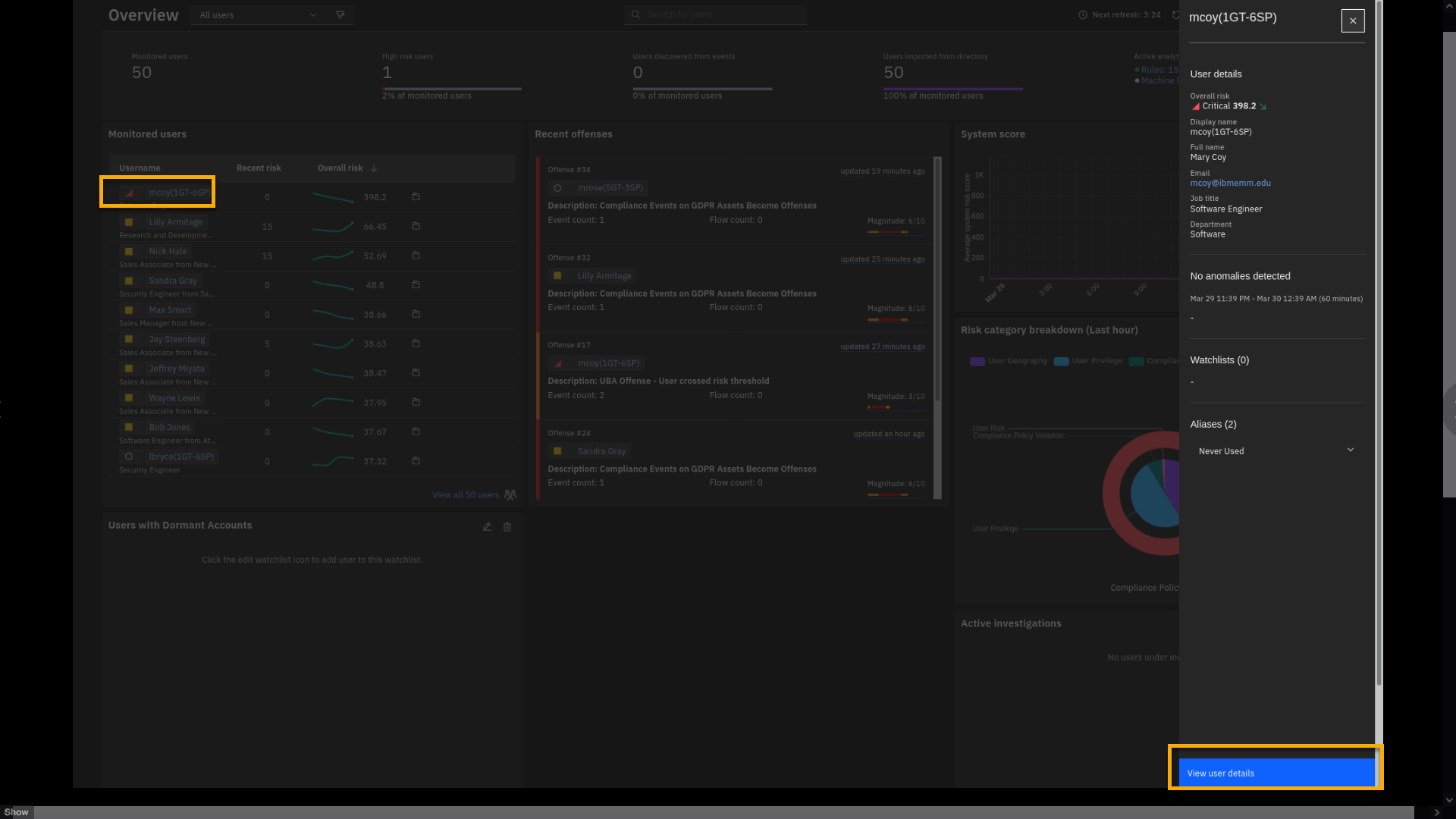The image size is (1456, 819).
Task: Click the filter funnel icon beside All users
Action: pos(340,15)
